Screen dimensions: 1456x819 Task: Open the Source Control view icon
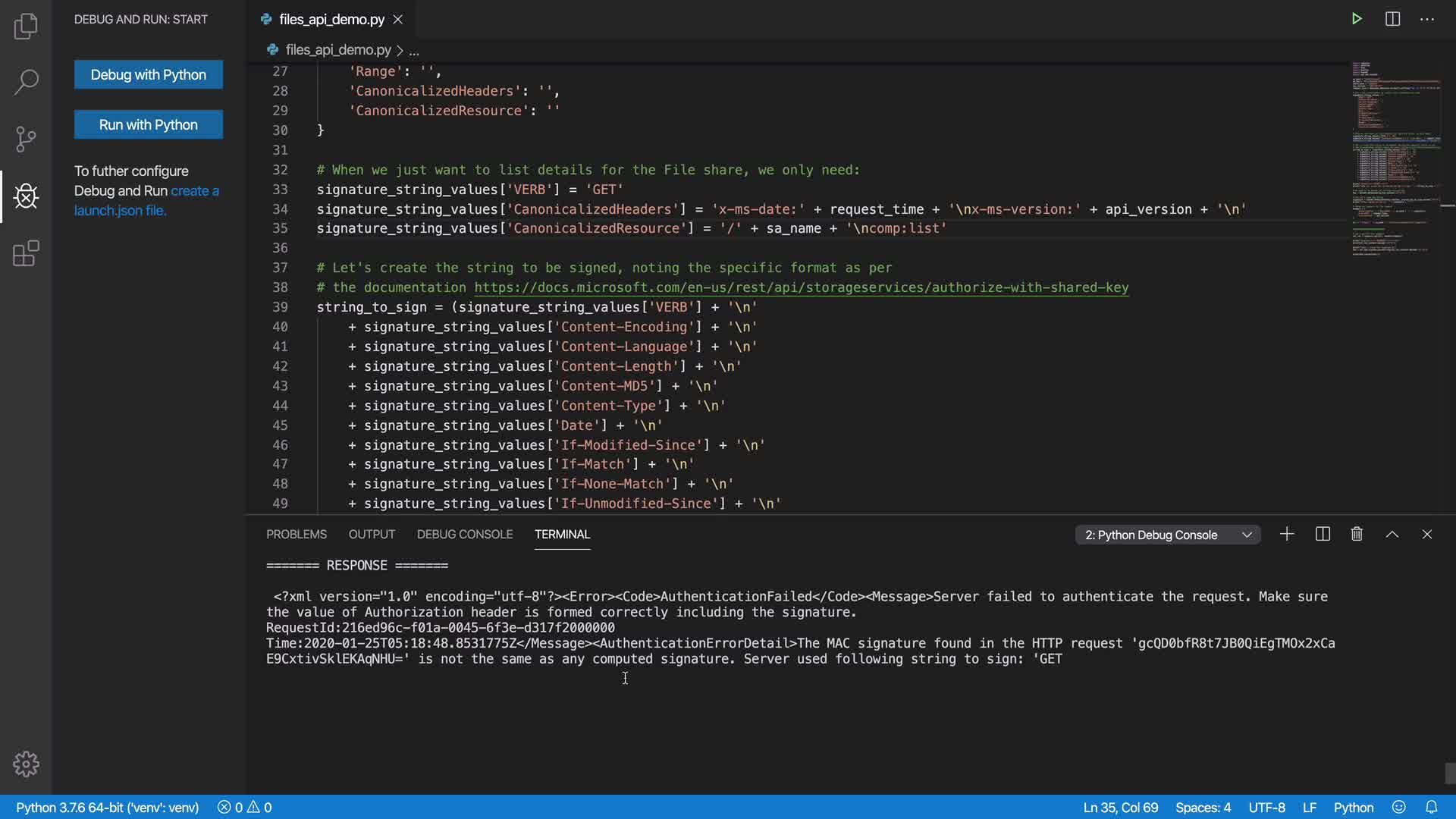point(26,139)
